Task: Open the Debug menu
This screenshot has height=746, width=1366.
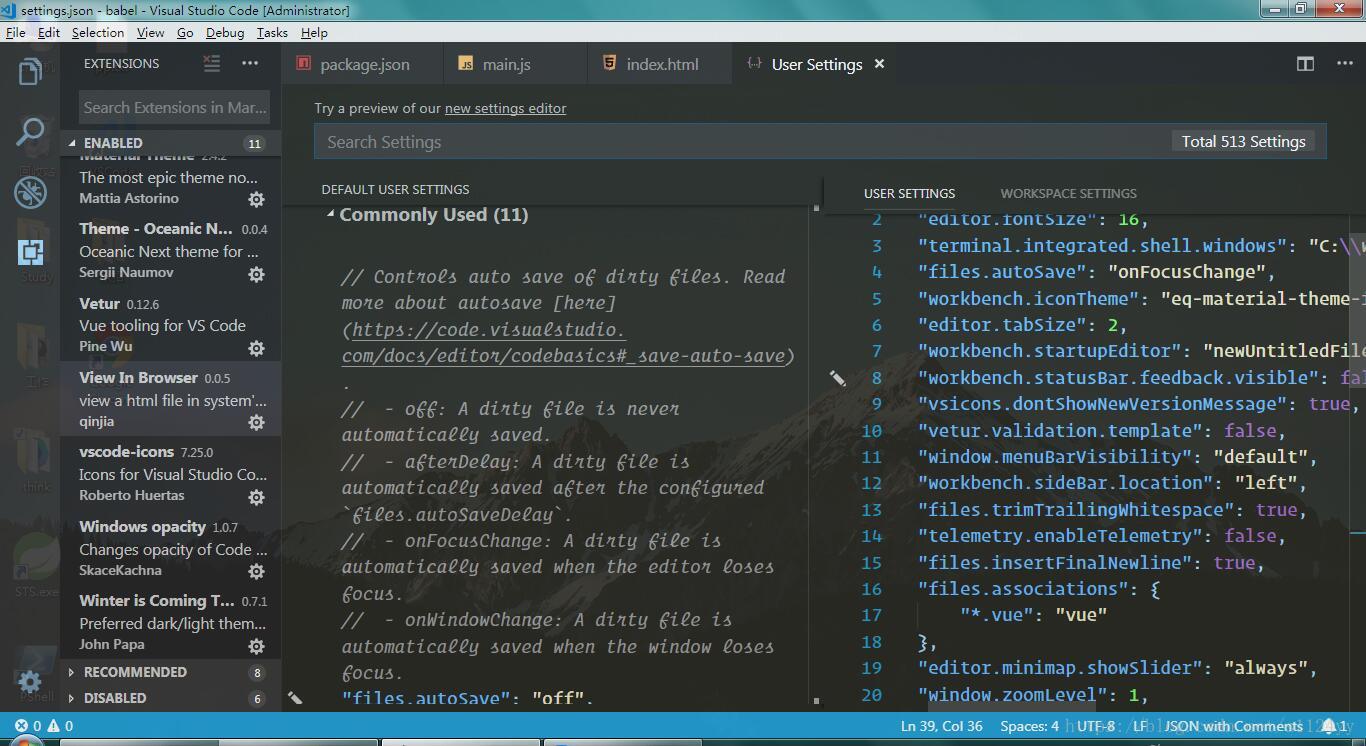Action: click(x=225, y=32)
